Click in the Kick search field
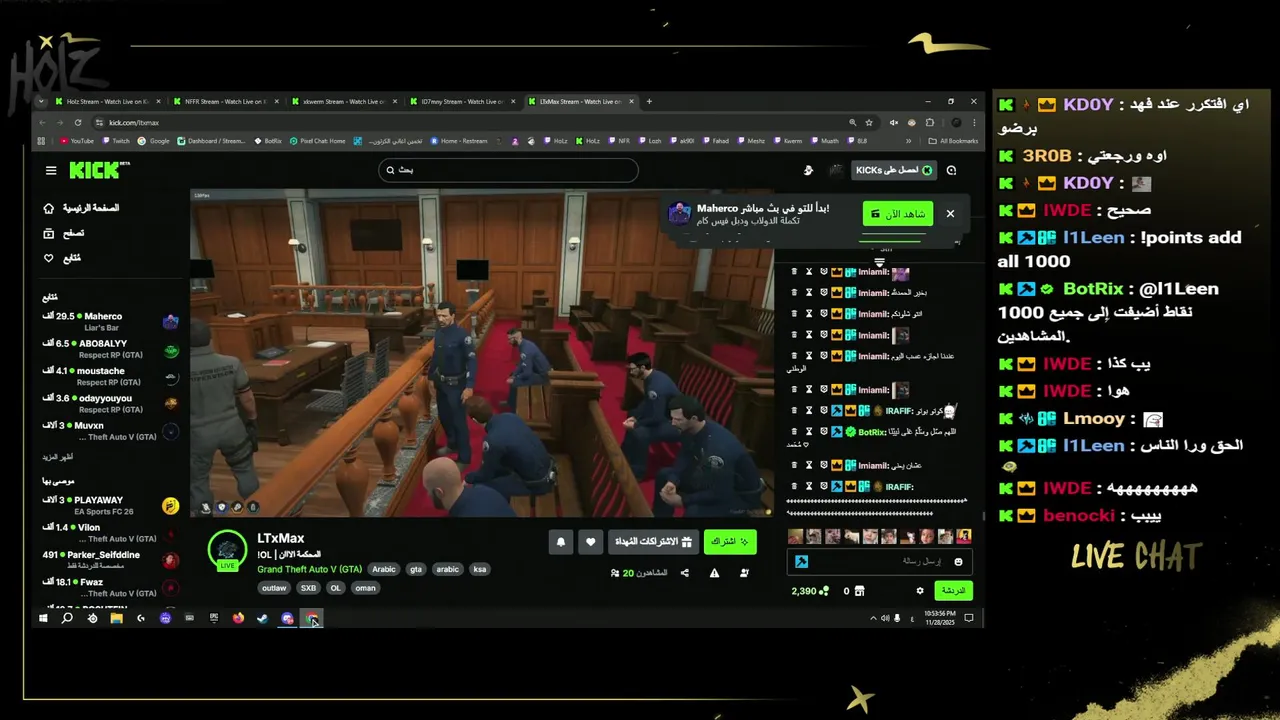This screenshot has width=1280, height=720. [x=508, y=170]
